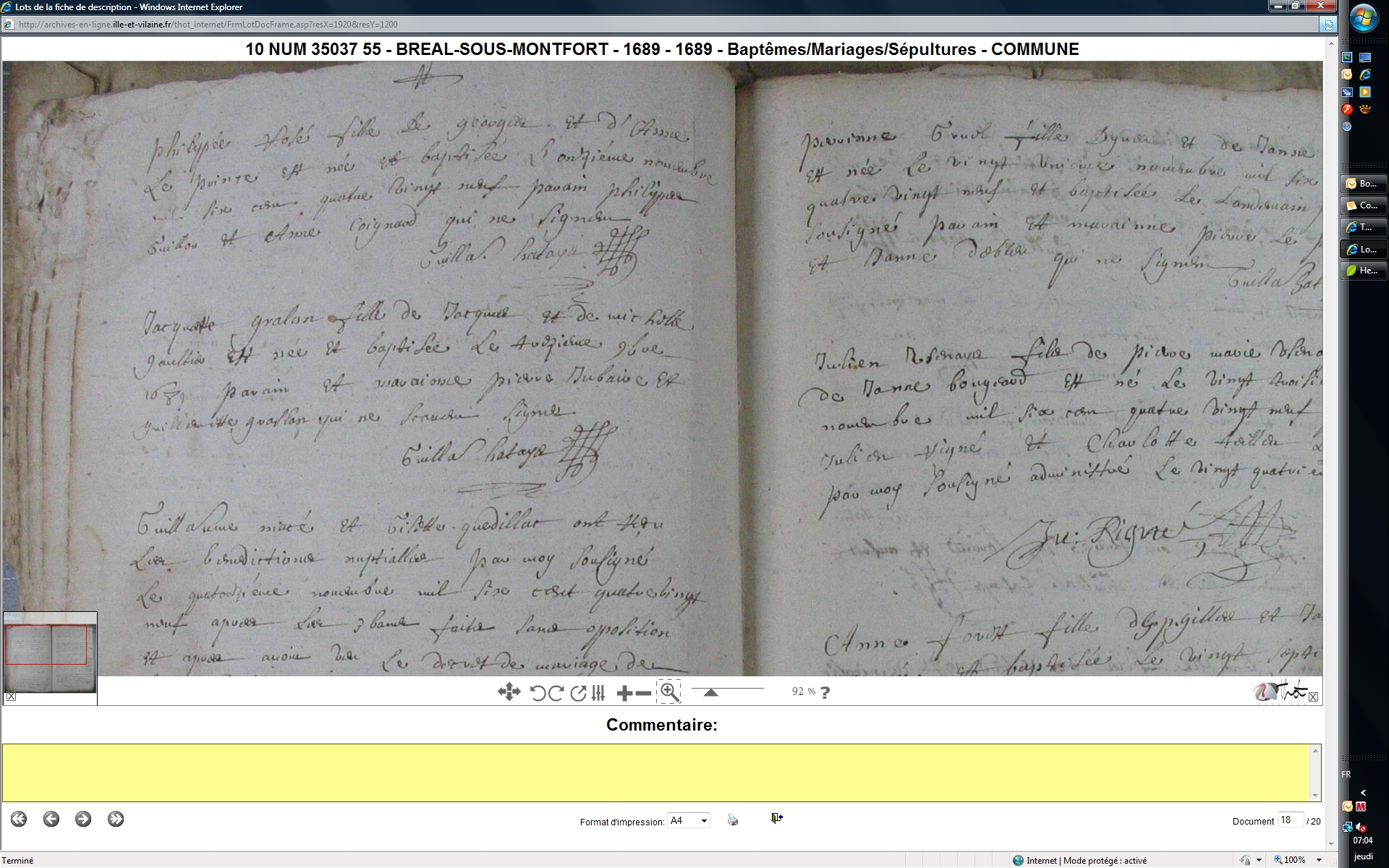Open the A4 print format dropdown

pos(704,821)
